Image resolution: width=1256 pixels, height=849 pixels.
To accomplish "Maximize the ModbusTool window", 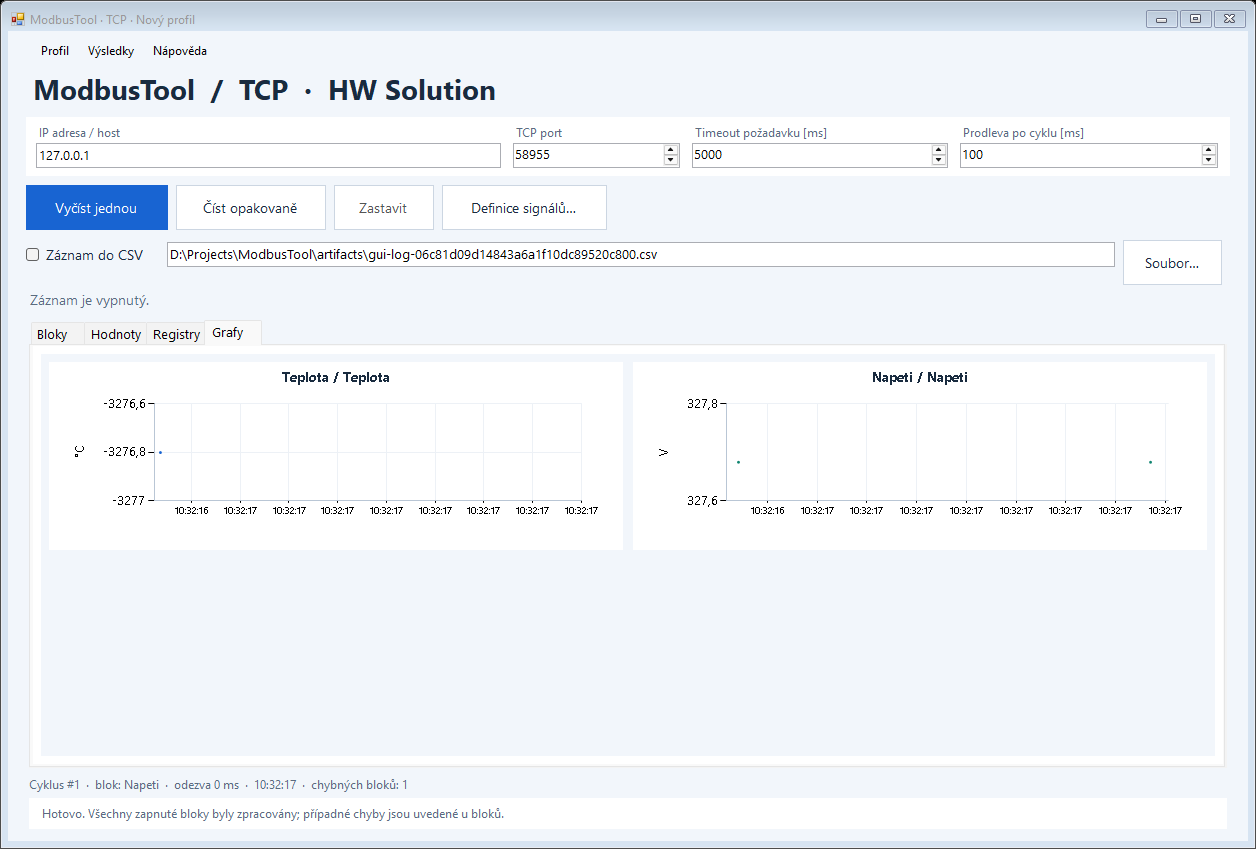I will (x=1195, y=18).
